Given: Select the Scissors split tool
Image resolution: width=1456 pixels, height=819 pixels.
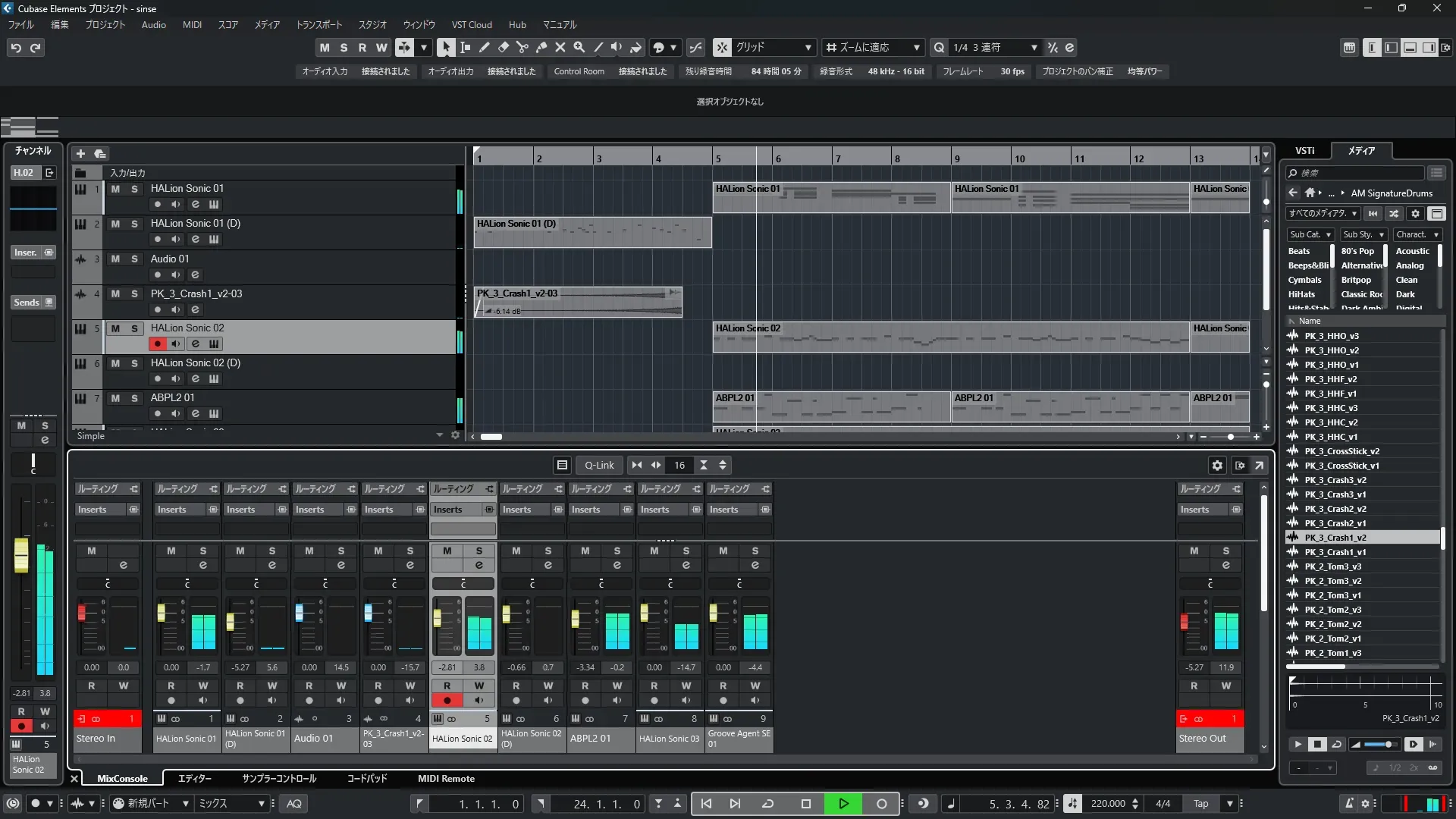Looking at the screenshot, I should click(522, 47).
